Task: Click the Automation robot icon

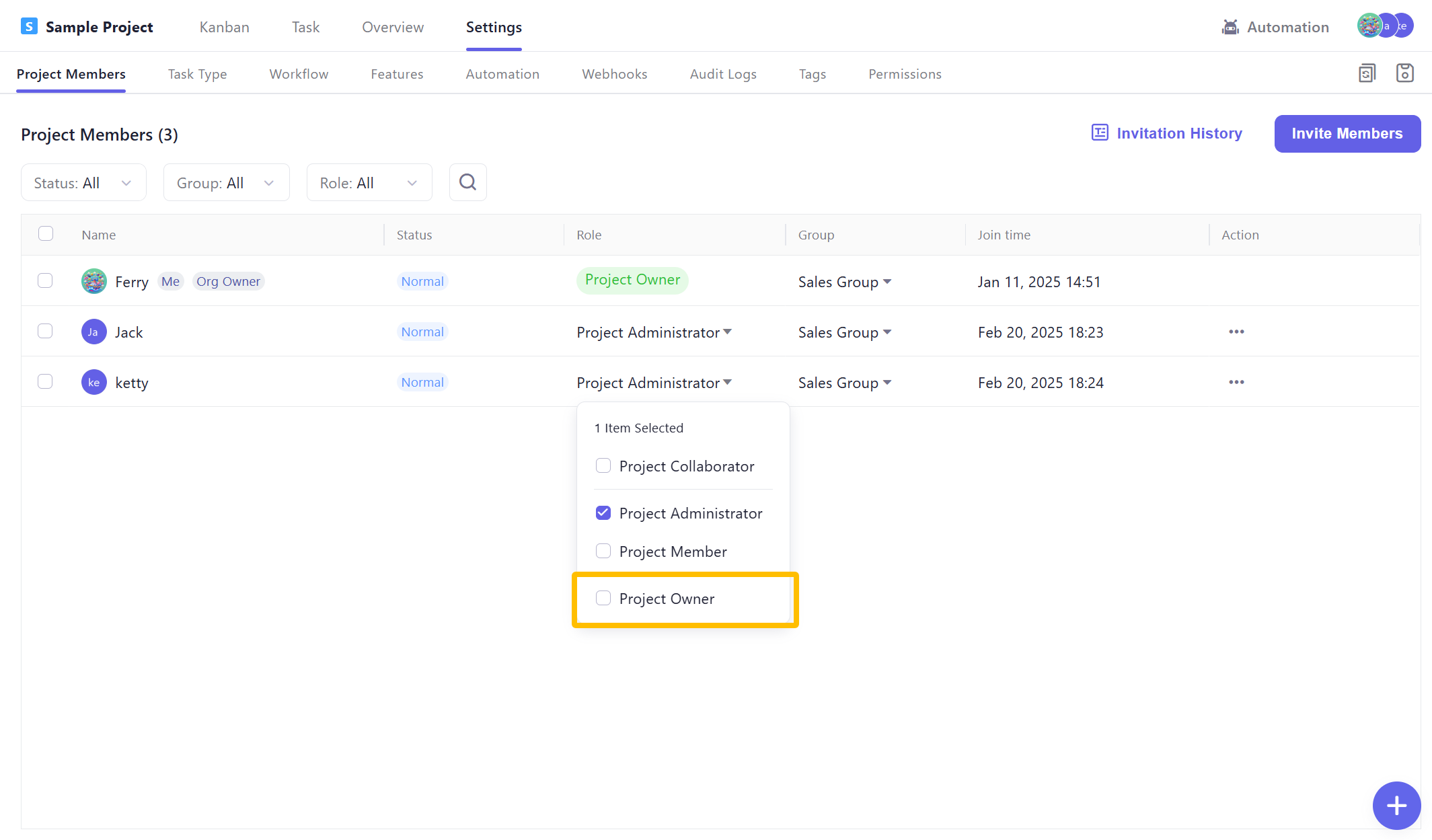Action: pos(1230,27)
